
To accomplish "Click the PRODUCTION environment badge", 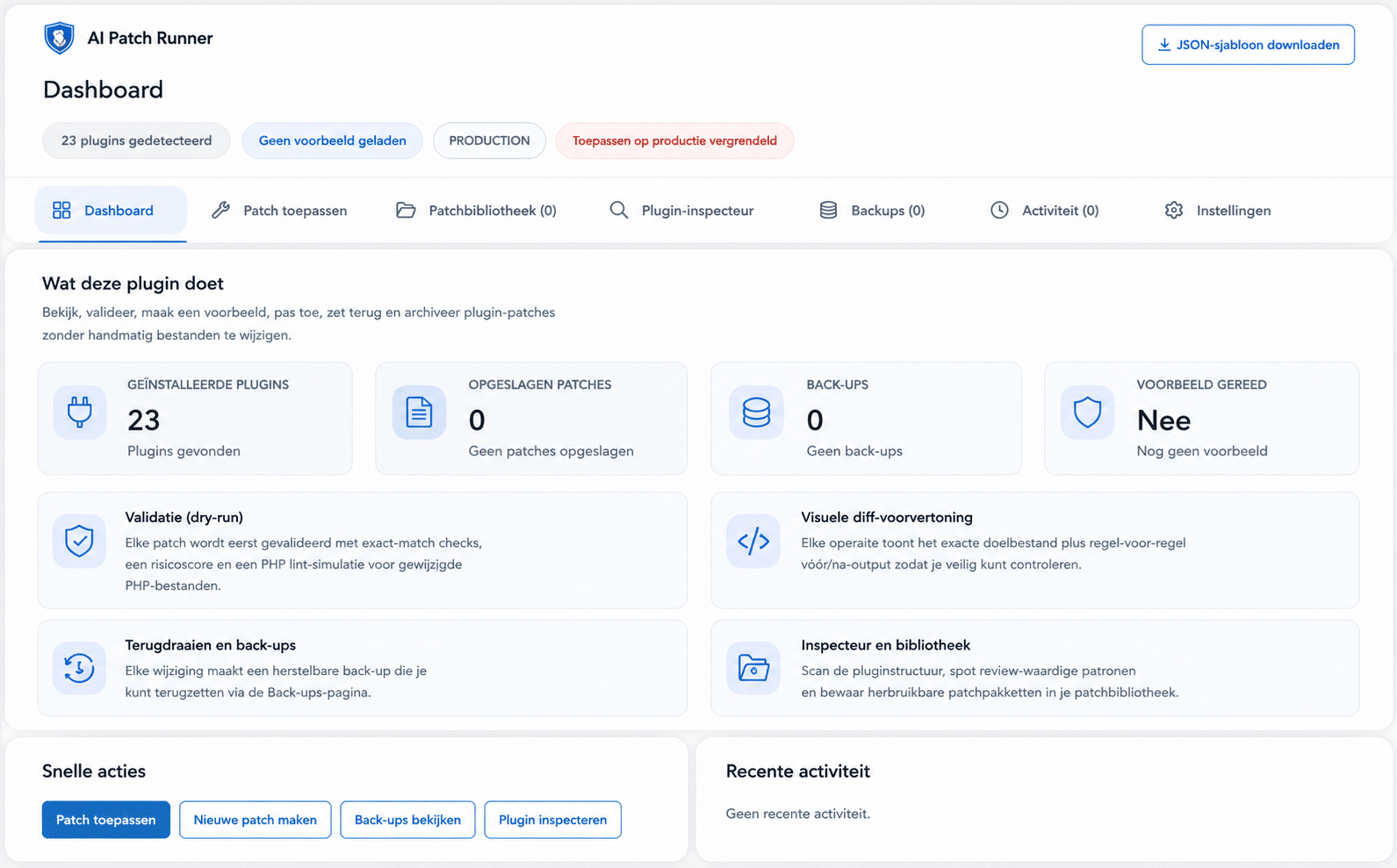I will 489,140.
